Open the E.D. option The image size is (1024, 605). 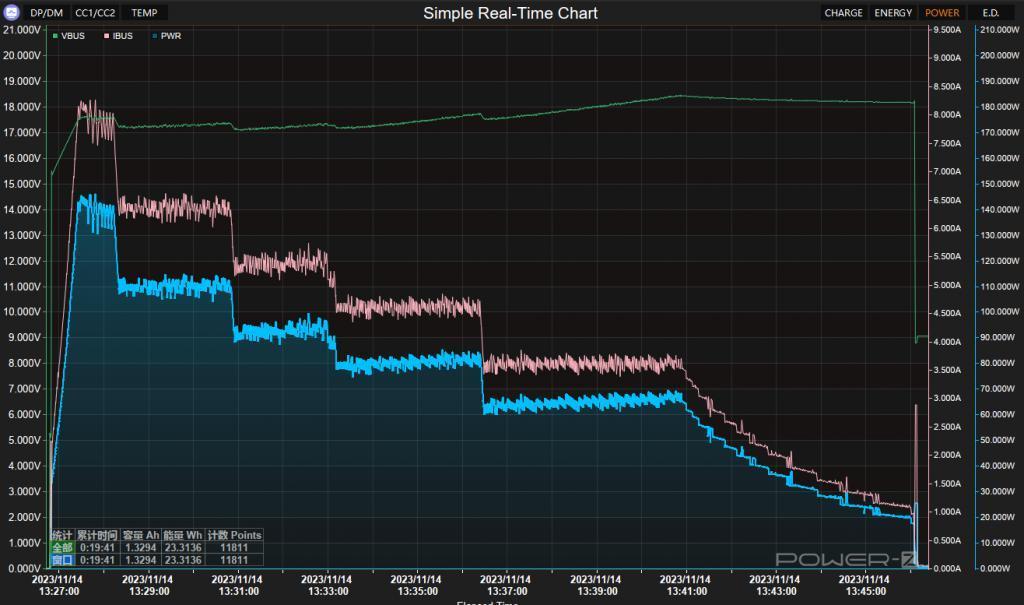click(x=991, y=13)
